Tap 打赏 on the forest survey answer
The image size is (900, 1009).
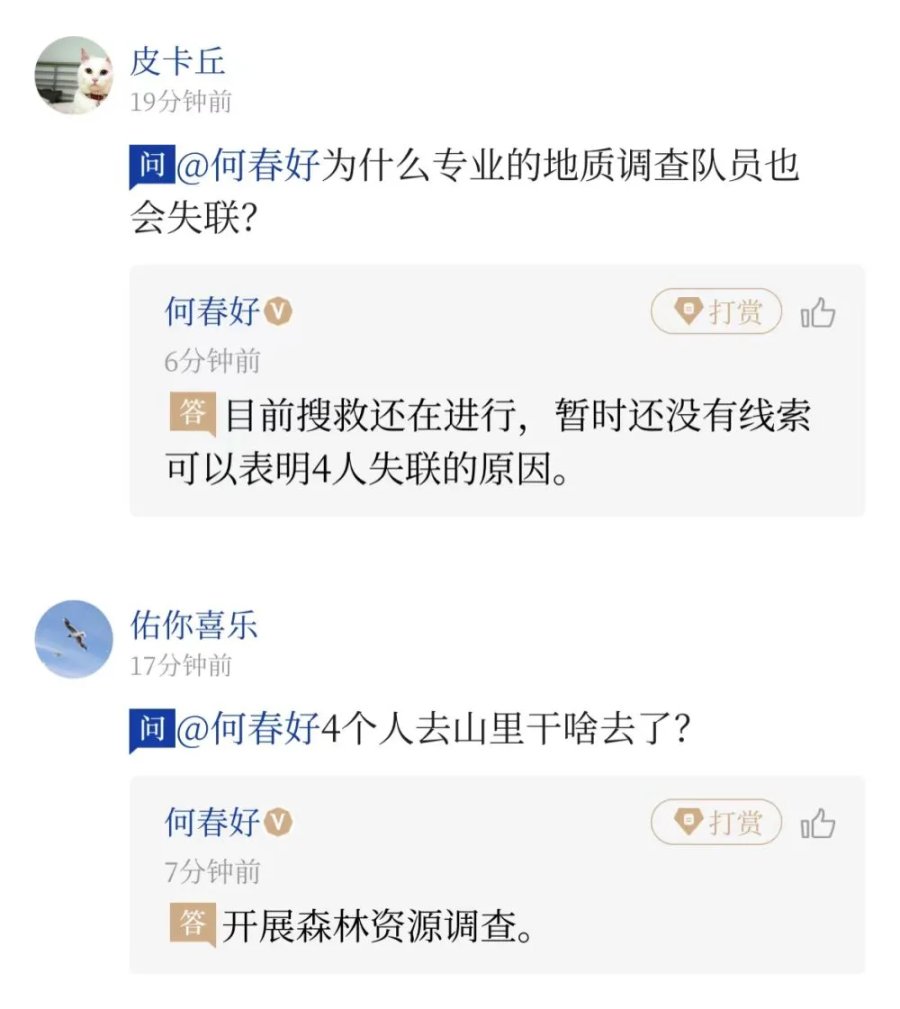[x=716, y=823]
